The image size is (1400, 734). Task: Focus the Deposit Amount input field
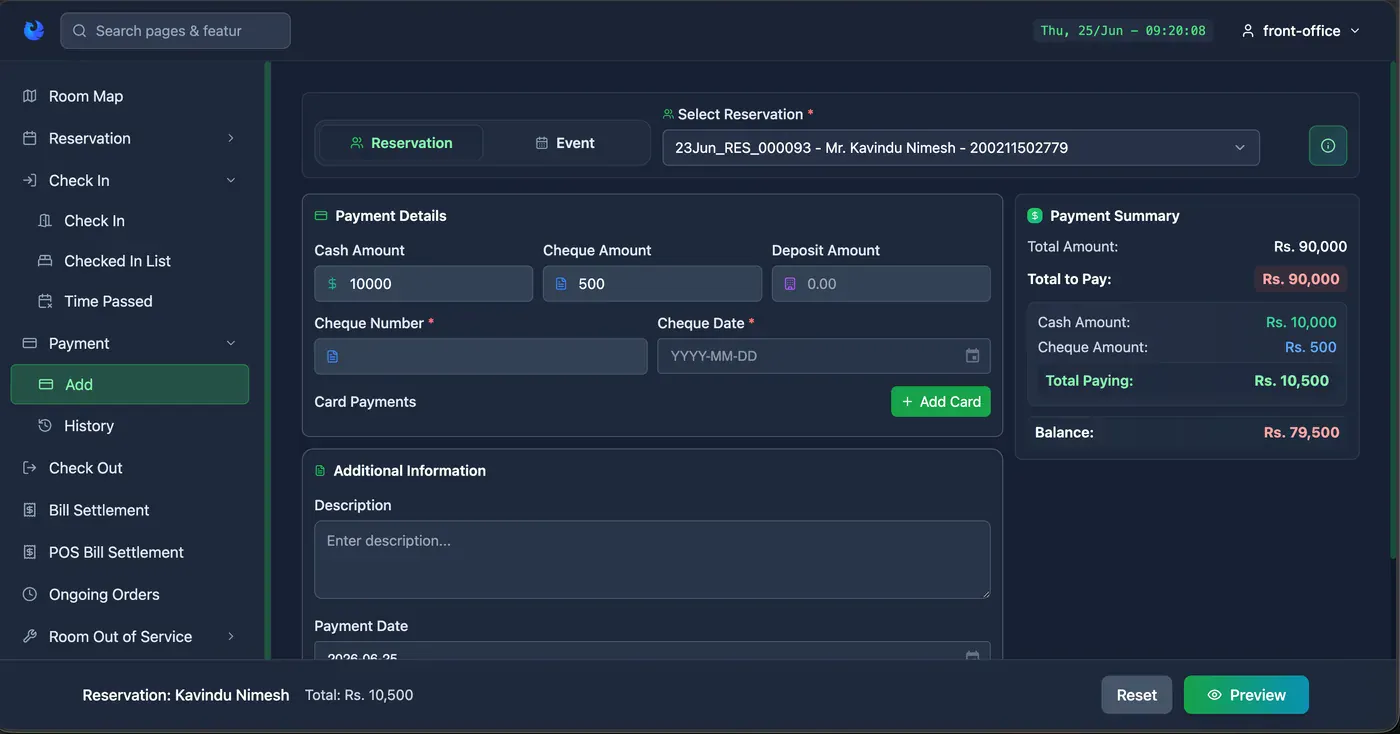coord(881,284)
